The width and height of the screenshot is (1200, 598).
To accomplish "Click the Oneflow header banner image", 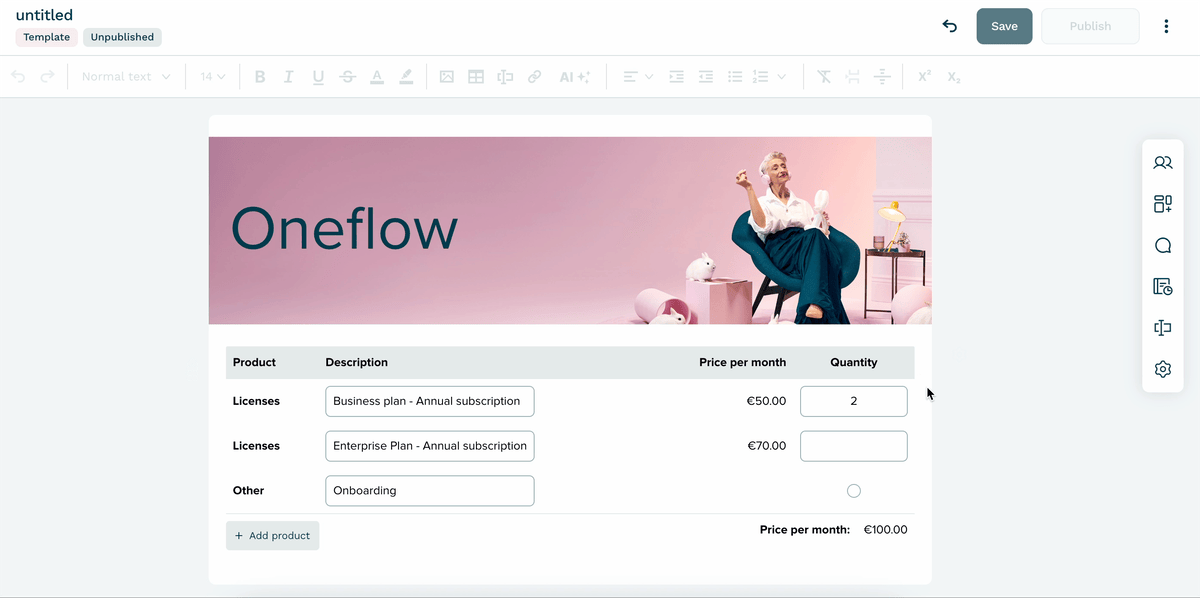I will (570, 230).
